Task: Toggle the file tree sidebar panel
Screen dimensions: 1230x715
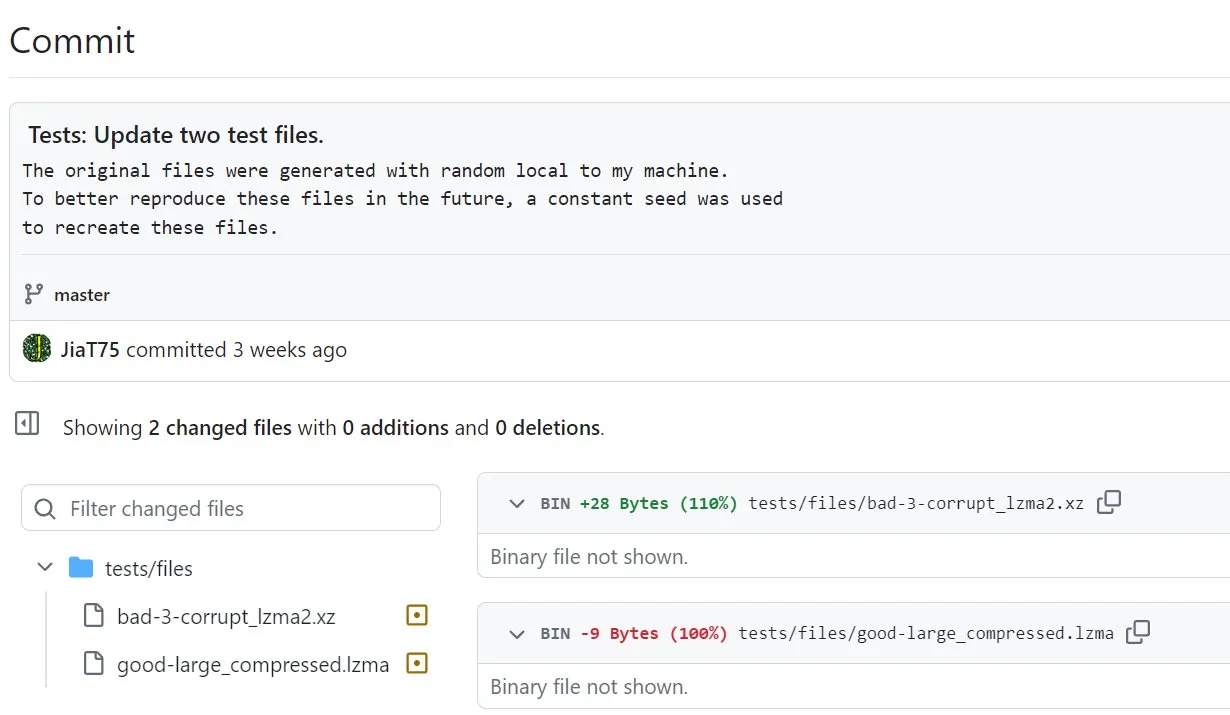Action: [x=27, y=424]
